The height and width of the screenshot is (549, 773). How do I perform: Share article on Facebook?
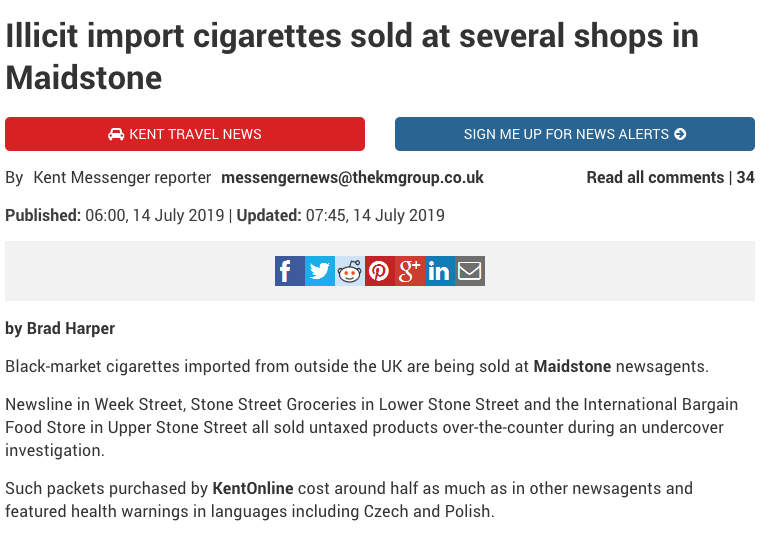click(290, 271)
